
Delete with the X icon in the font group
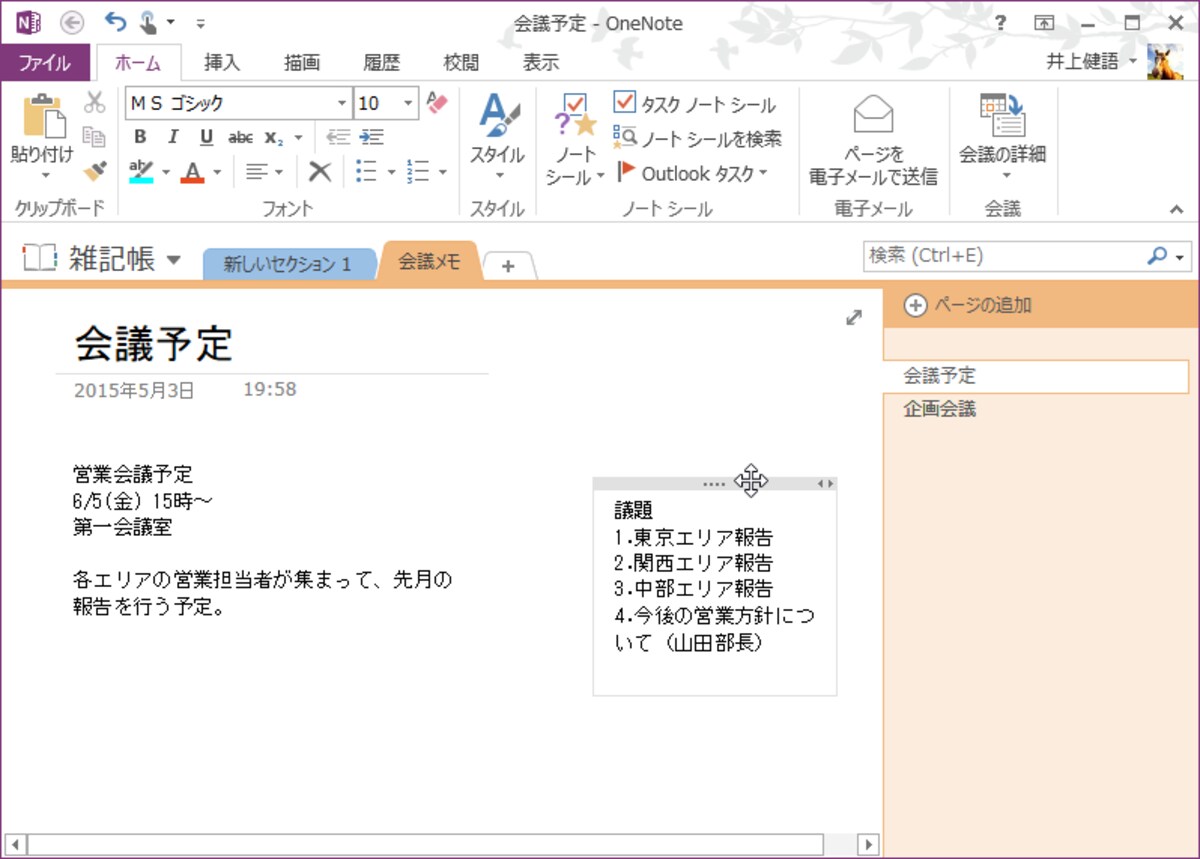pos(320,172)
